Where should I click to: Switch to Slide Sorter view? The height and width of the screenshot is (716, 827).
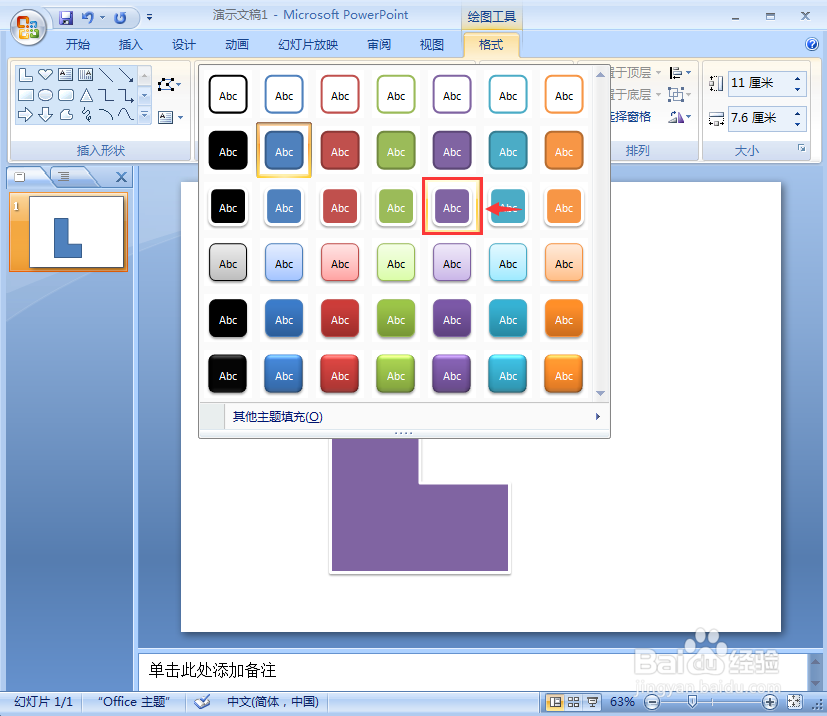coord(574,702)
